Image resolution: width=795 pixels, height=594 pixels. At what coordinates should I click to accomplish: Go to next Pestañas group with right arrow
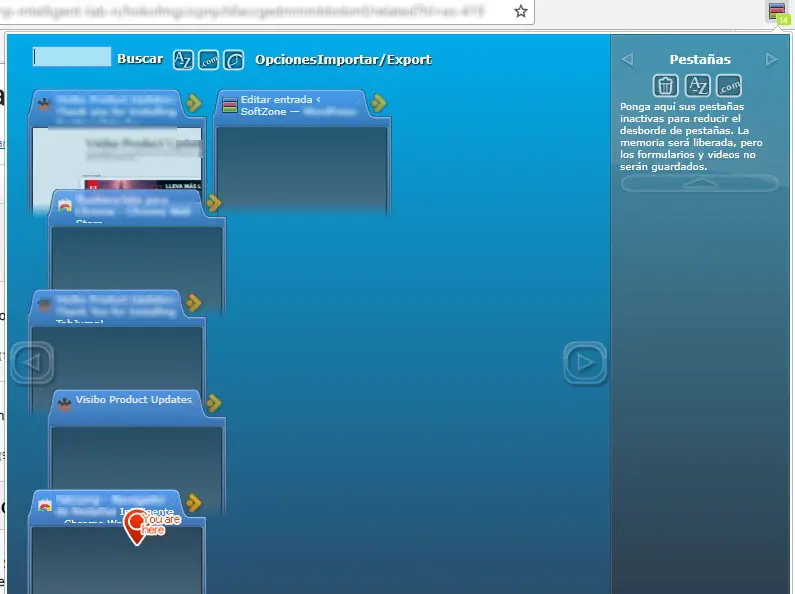point(771,59)
